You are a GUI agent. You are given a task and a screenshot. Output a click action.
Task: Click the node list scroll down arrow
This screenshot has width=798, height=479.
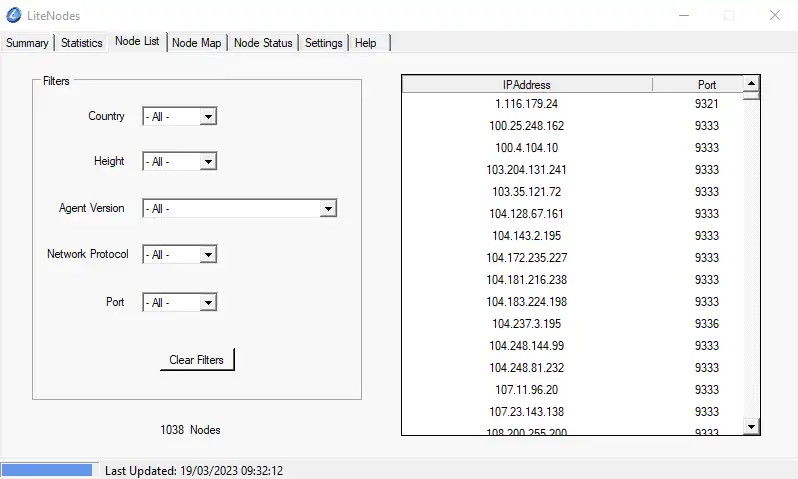[x=751, y=426]
